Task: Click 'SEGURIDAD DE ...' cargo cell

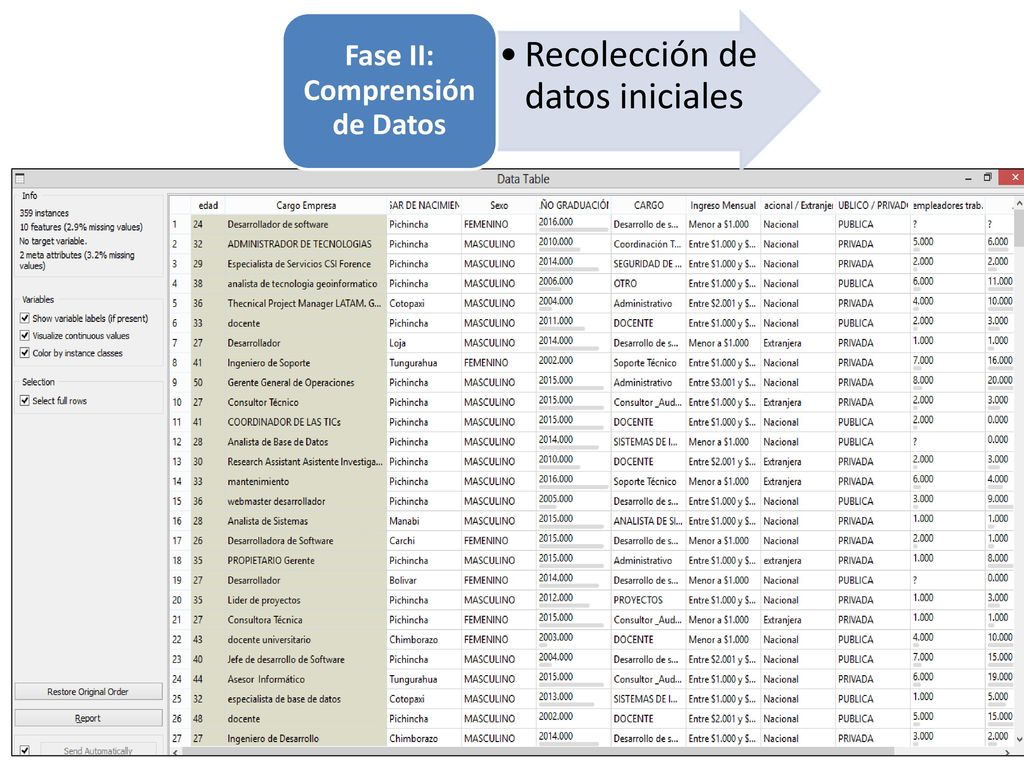Action: click(648, 264)
